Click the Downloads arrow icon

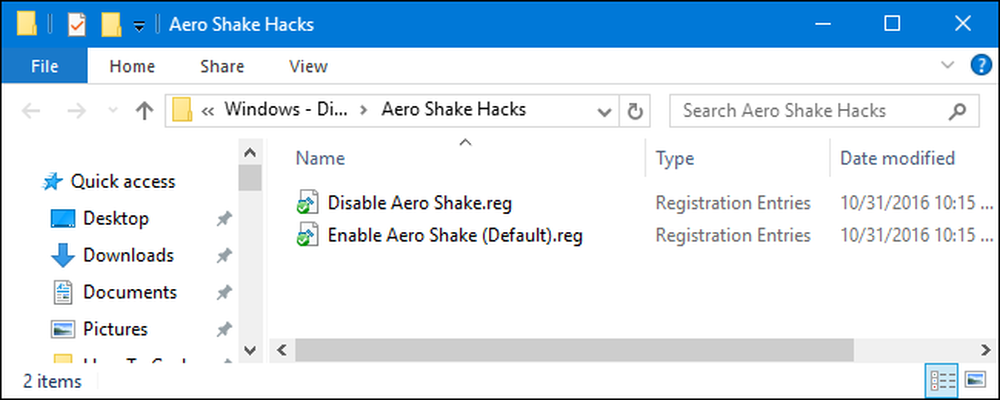(62, 256)
